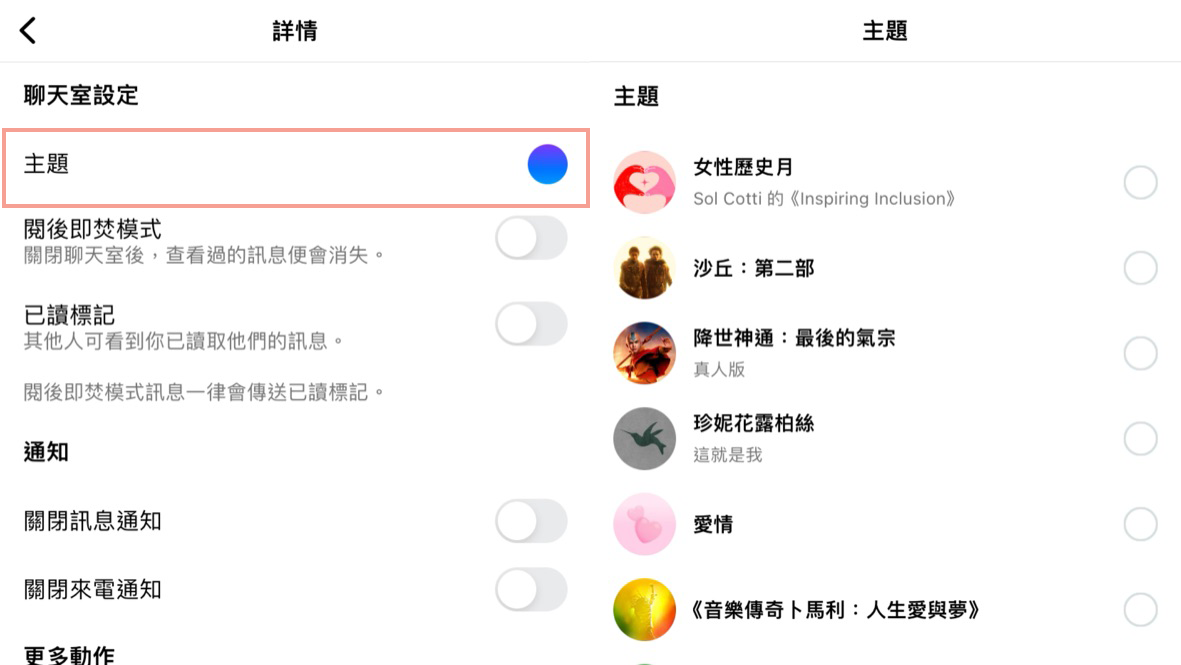Click the Women's History Month heart-hands icon
The height and width of the screenshot is (665, 1181).
pos(644,183)
